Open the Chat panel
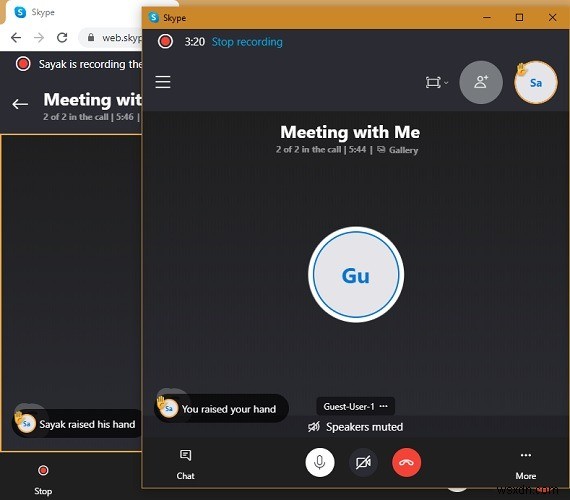 tap(185, 464)
